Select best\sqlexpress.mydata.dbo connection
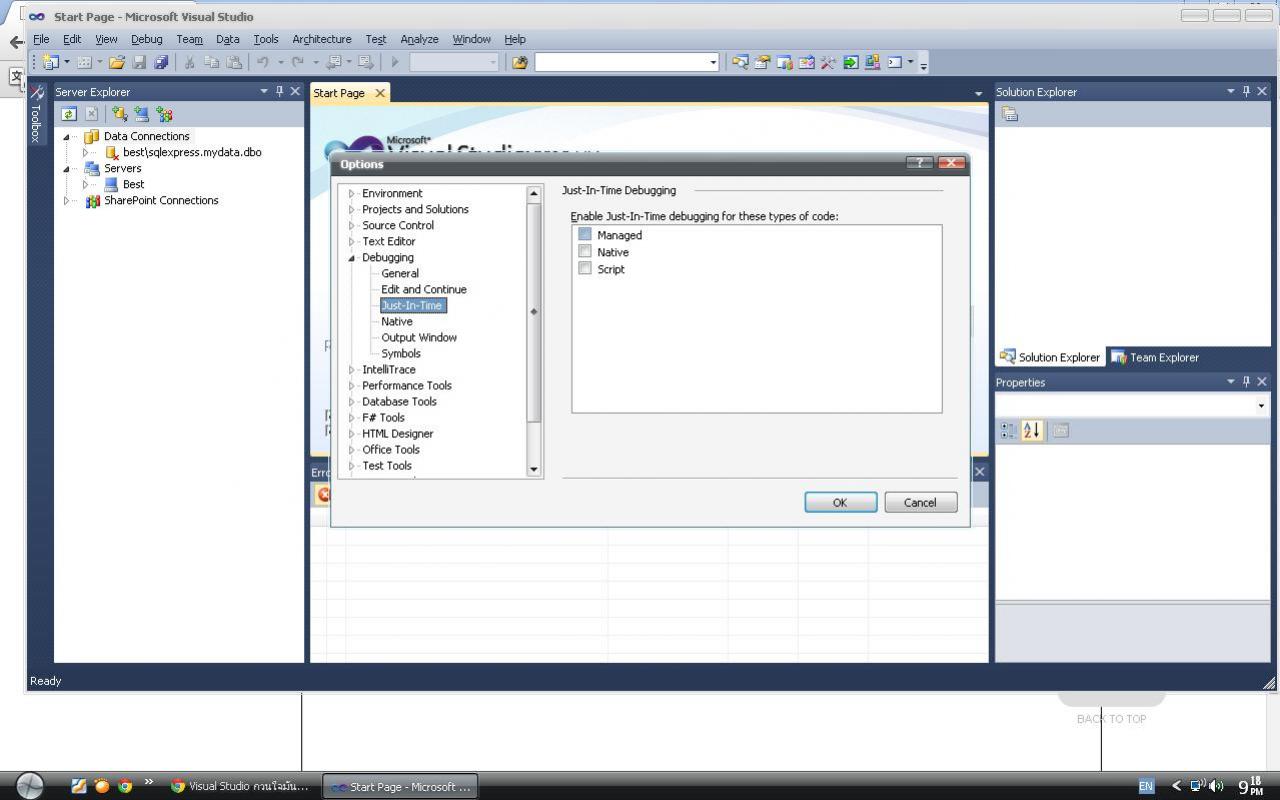 (192, 152)
